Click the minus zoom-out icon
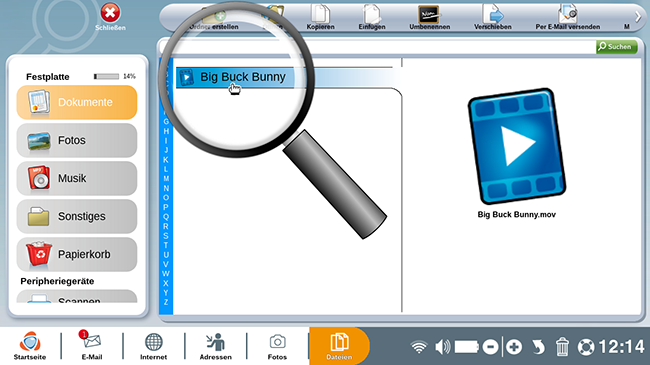Viewport: 650px width, 365px height. click(x=490, y=347)
